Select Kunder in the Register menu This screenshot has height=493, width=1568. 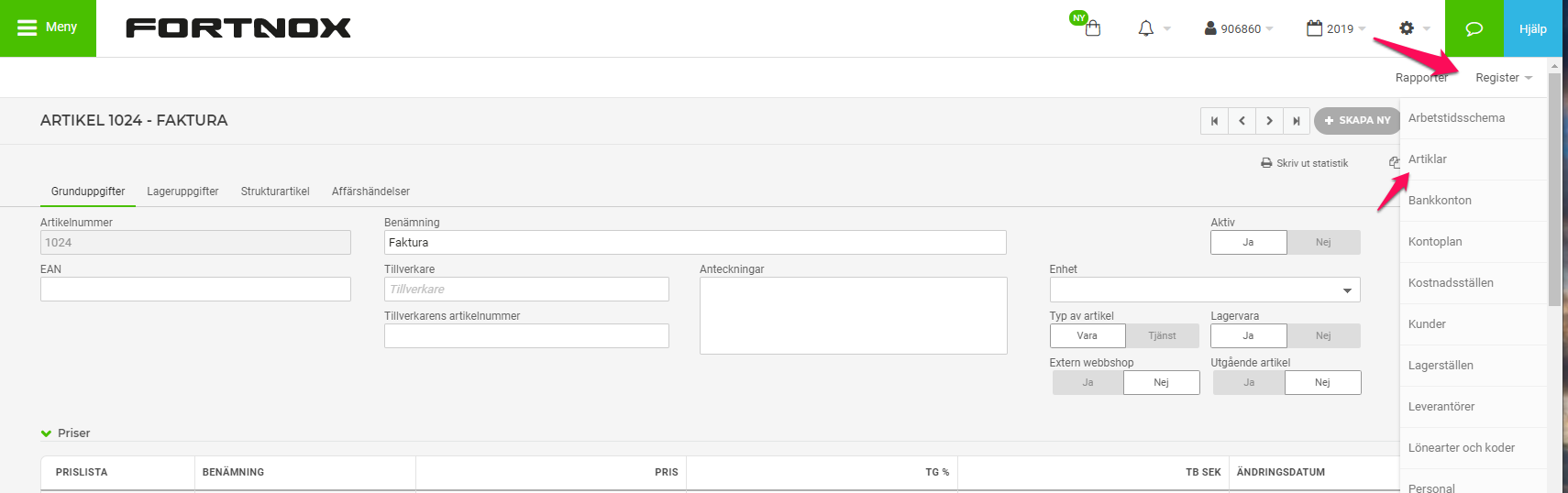pos(1474,324)
